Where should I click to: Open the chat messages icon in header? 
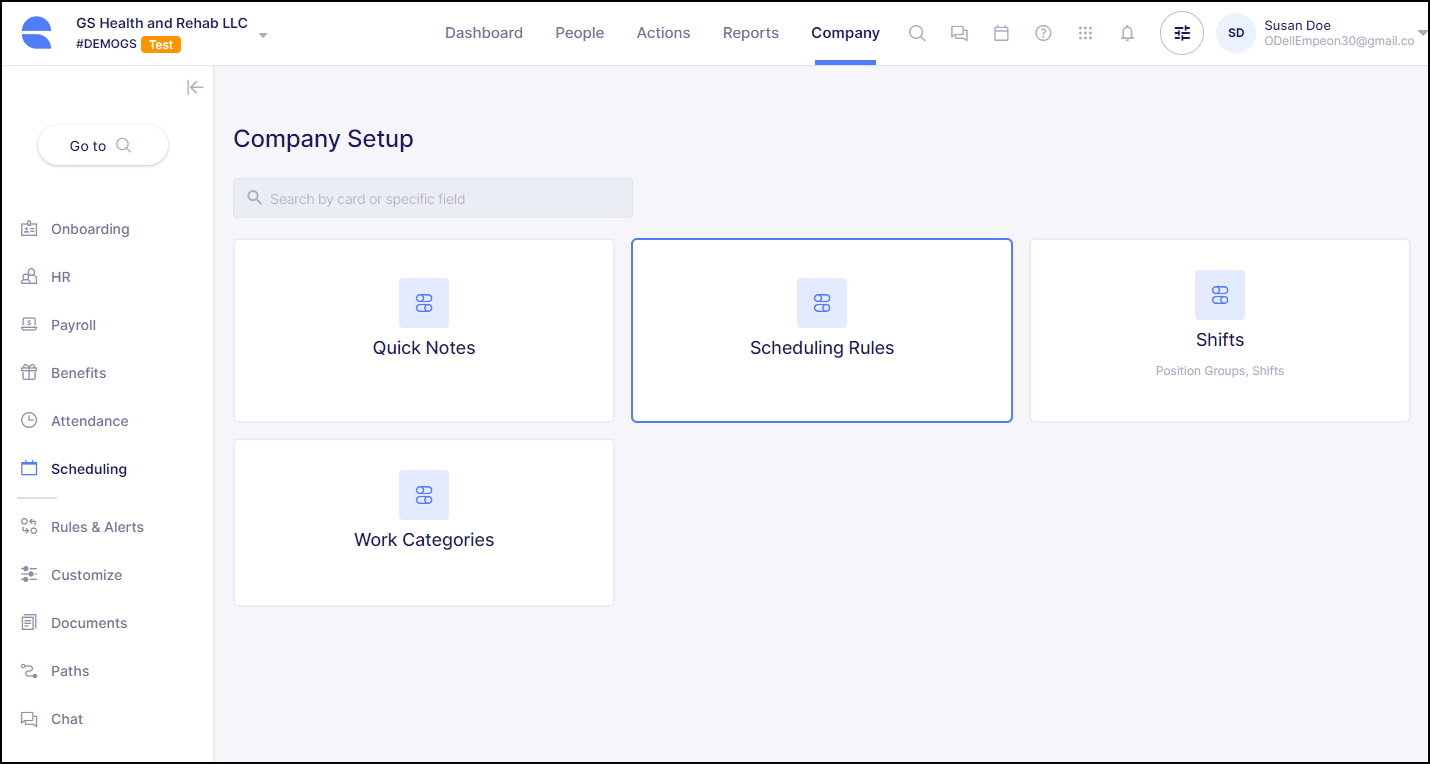click(x=959, y=33)
